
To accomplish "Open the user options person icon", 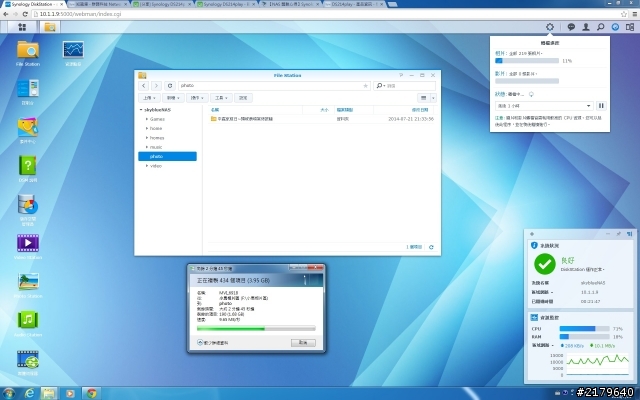I will point(586,27).
